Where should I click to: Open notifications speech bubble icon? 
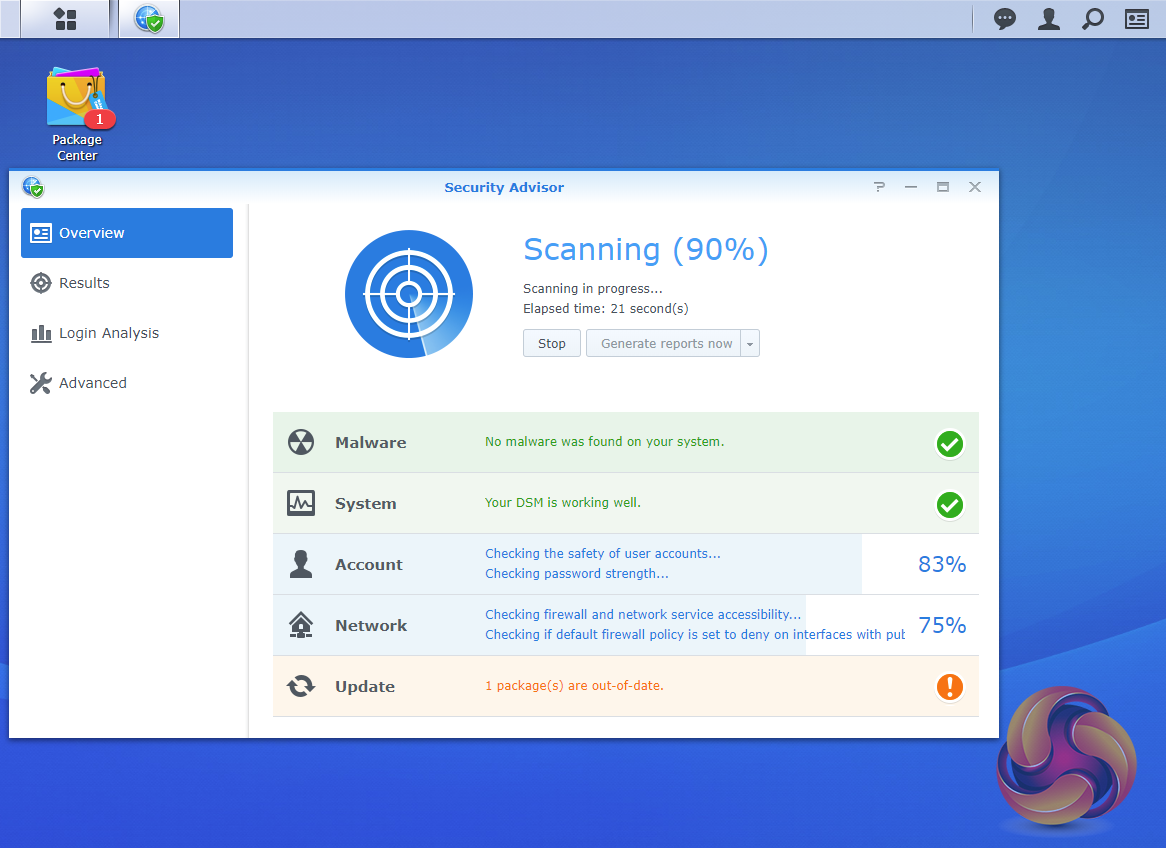coord(1005,19)
